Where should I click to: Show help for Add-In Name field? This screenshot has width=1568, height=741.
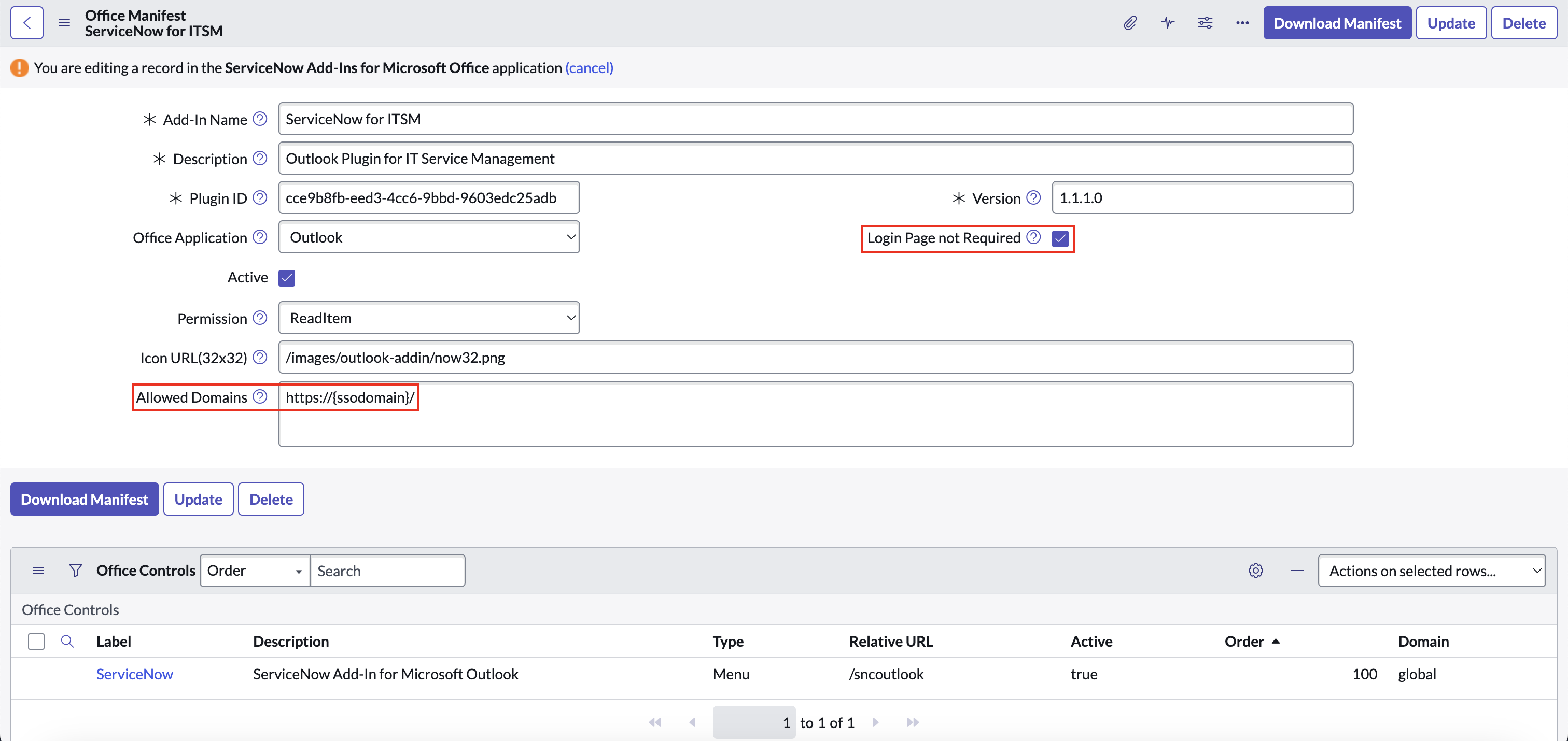[260, 119]
